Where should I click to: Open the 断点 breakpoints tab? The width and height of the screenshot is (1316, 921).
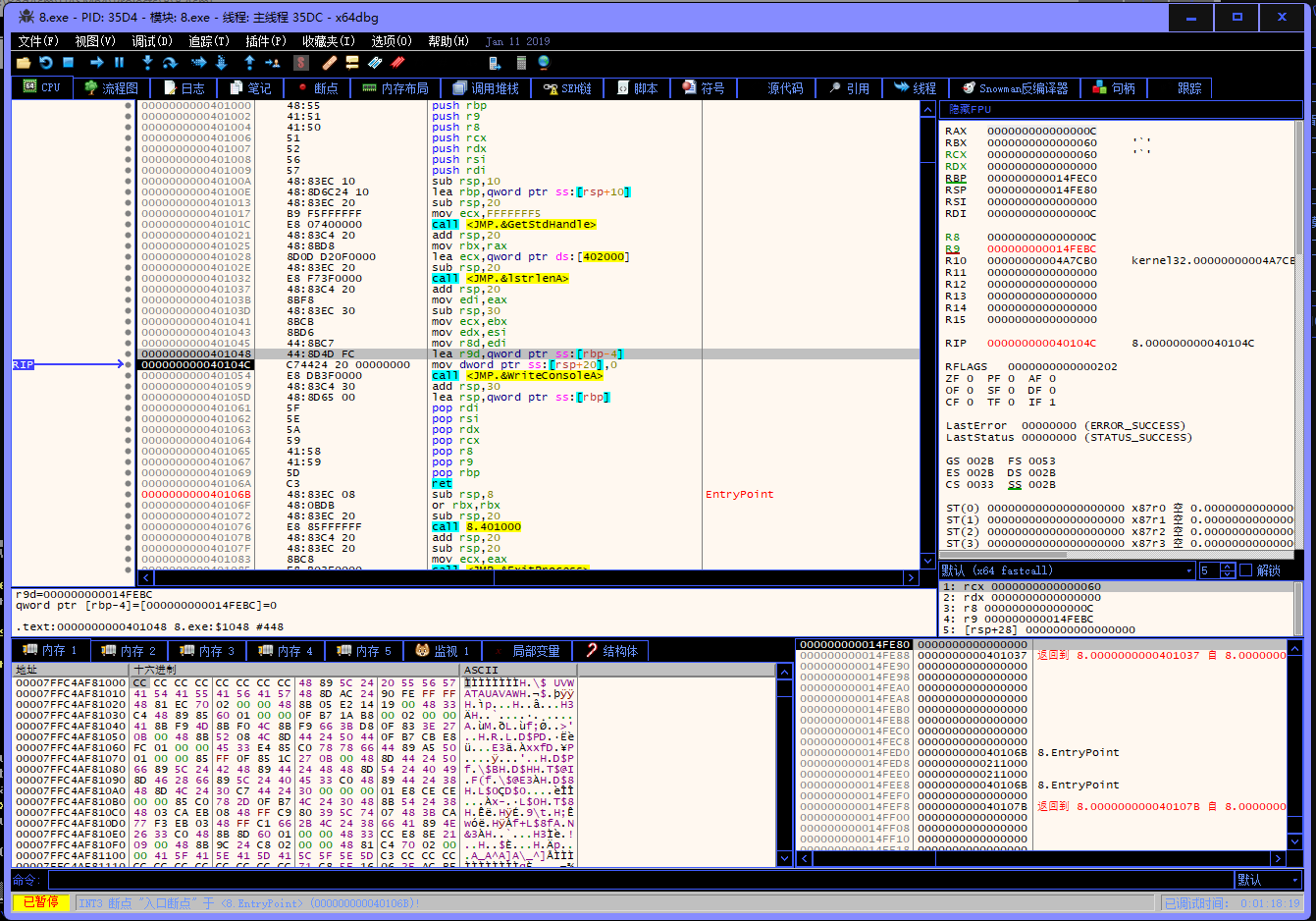click(317, 87)
